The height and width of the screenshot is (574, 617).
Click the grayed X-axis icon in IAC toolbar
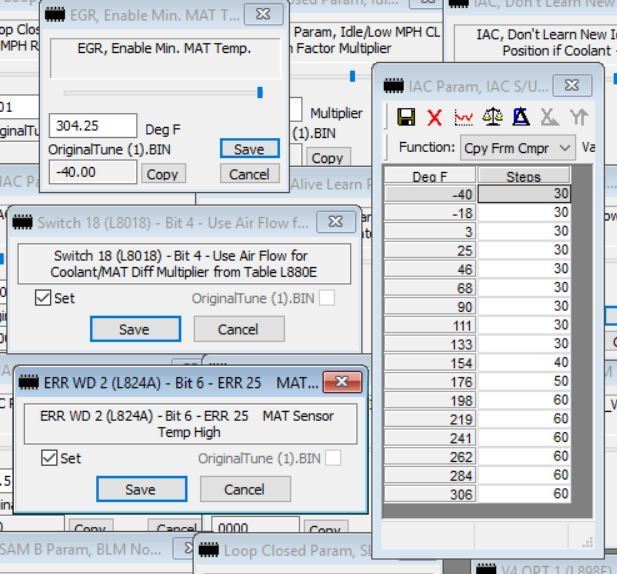point(549,118)
